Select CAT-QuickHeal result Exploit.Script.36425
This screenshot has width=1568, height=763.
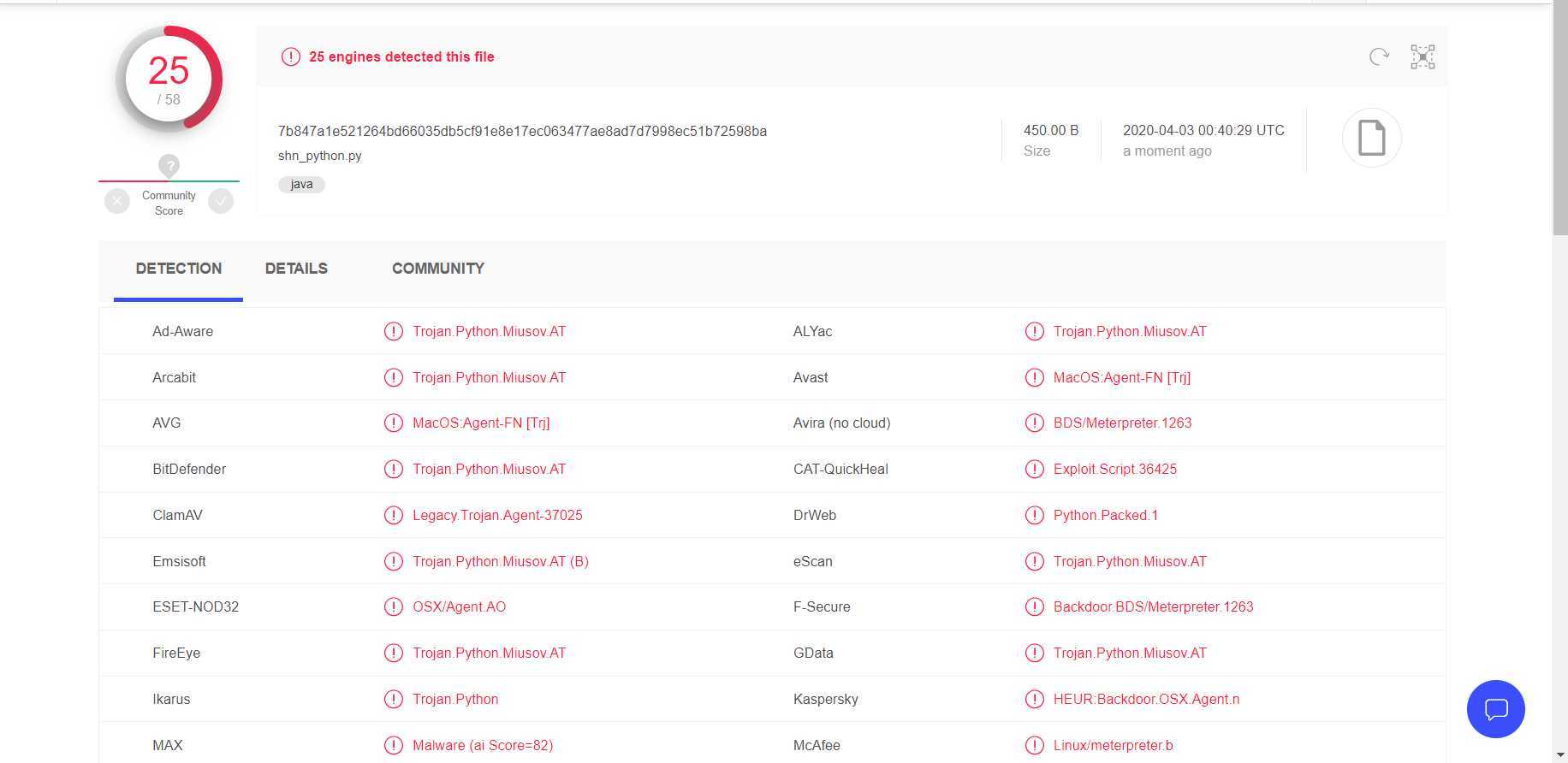1114,469
